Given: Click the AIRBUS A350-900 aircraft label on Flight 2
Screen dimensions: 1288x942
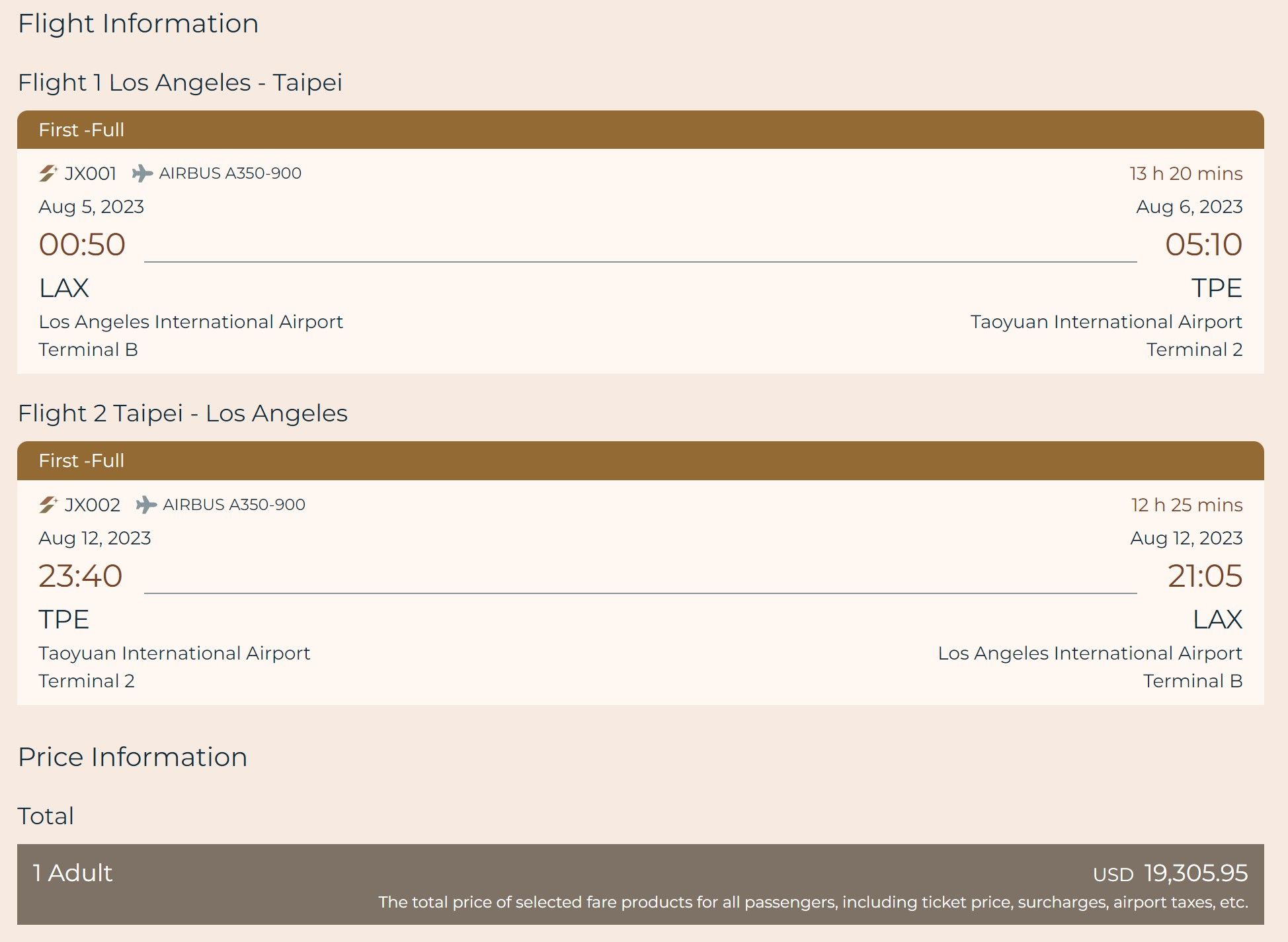Looking at the screenshot, I should point(235,504).
